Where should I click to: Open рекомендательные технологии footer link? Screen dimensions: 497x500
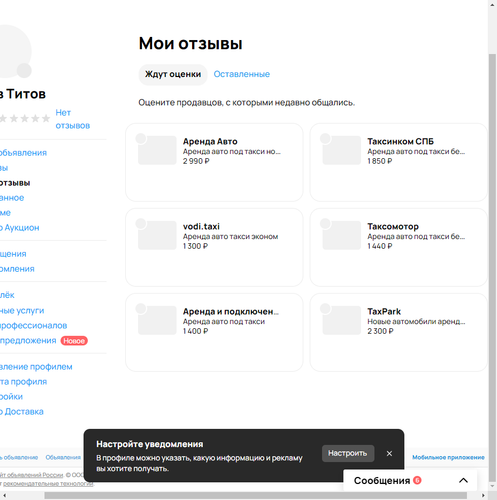tap(48, 483)
